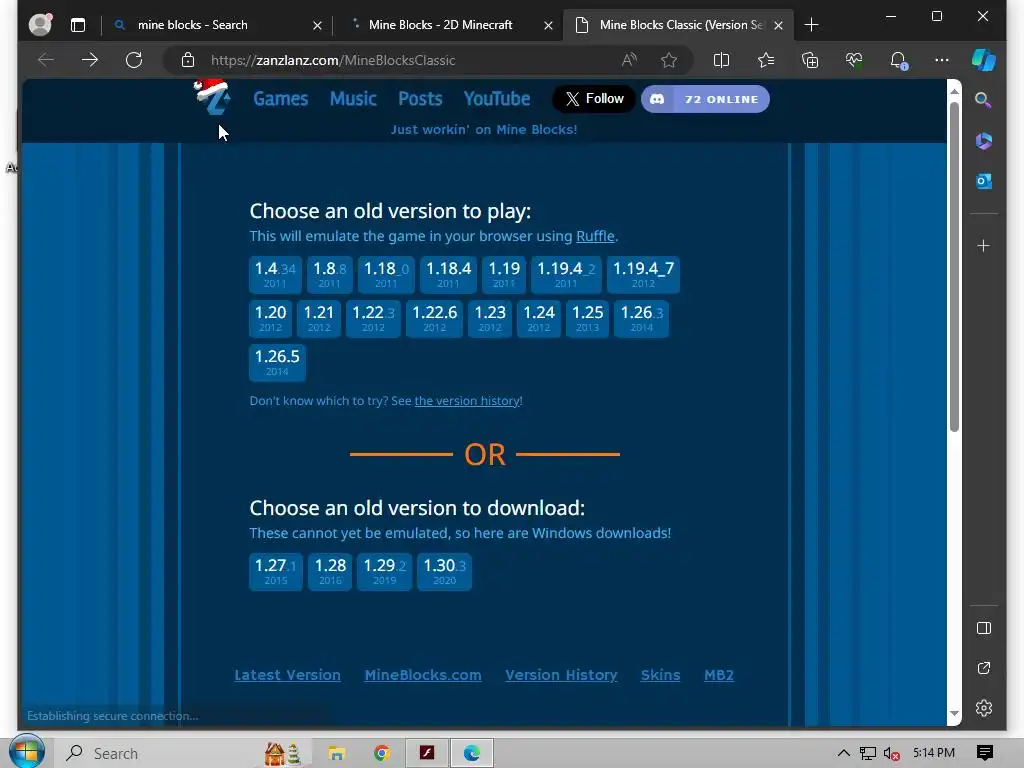
Task: Close the mine blocks Search tab
Action: (x=317, y=25)
